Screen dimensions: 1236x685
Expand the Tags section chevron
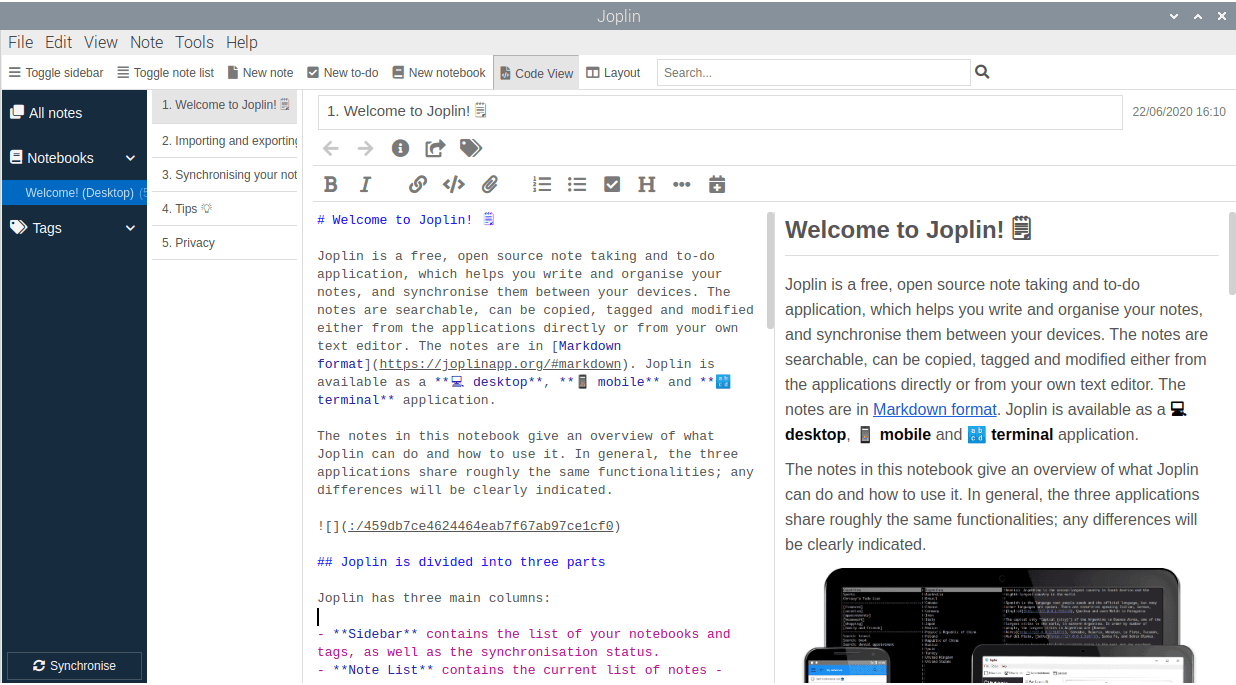point(130,228)
